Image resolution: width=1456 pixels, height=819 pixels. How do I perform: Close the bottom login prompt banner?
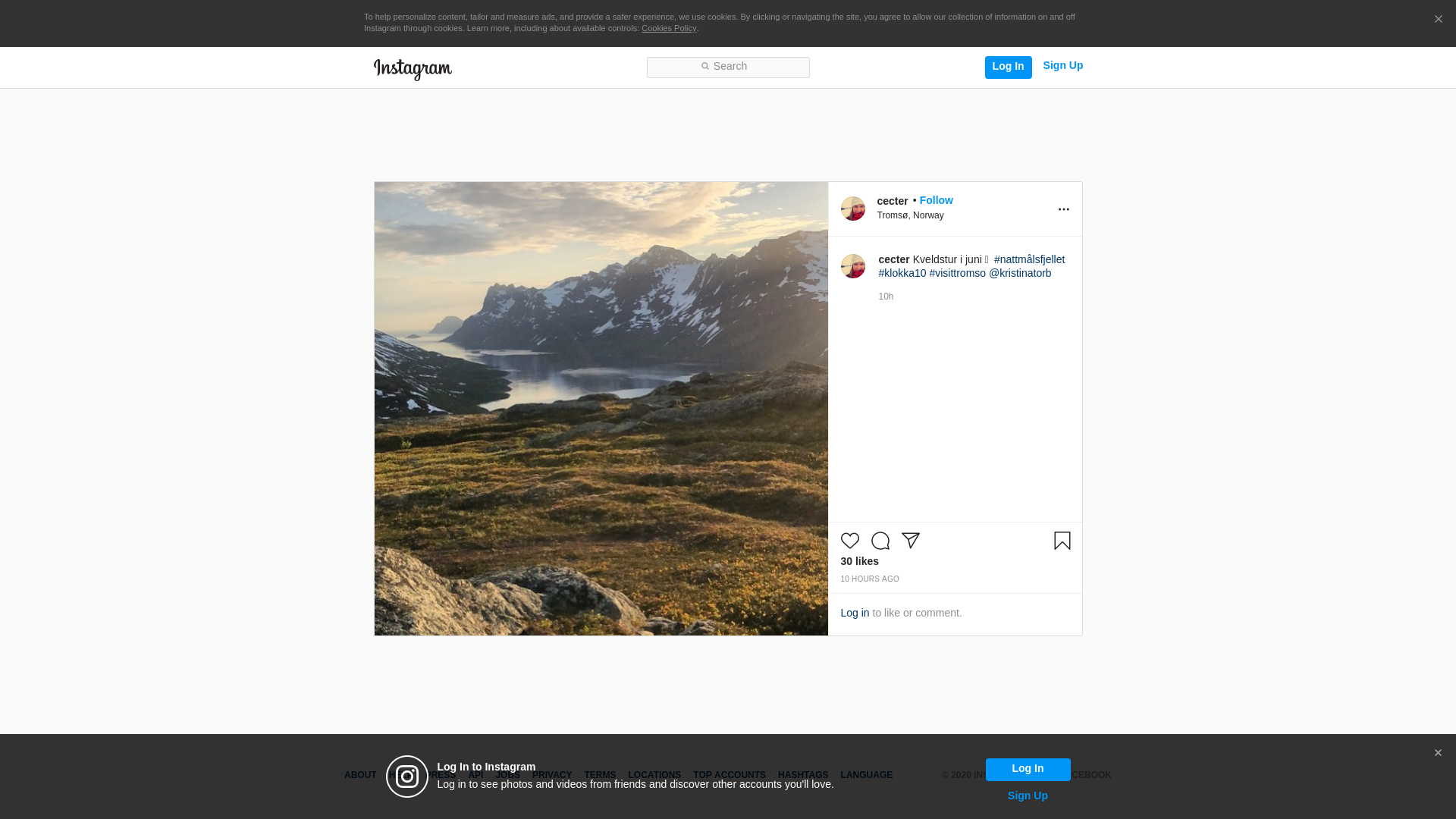coord(1437,753)
